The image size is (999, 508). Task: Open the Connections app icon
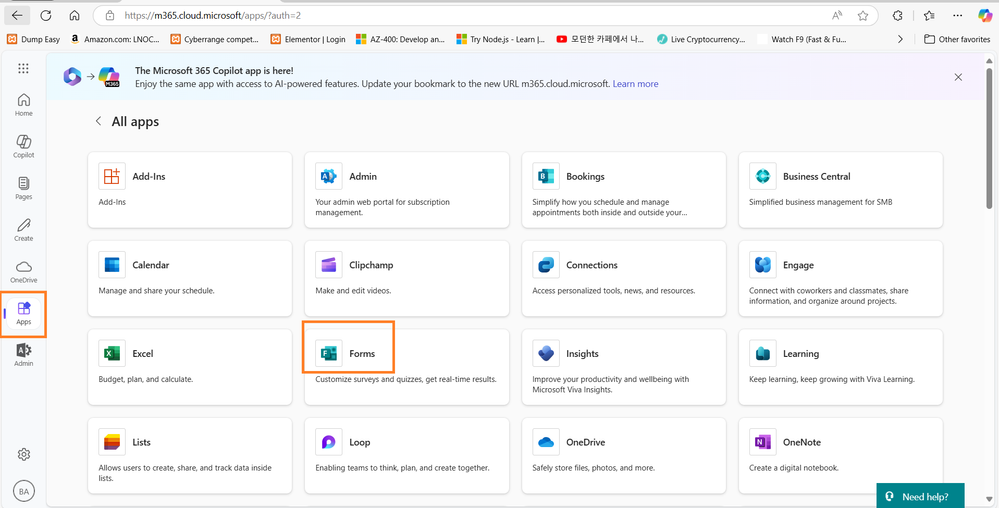point(546,265)
